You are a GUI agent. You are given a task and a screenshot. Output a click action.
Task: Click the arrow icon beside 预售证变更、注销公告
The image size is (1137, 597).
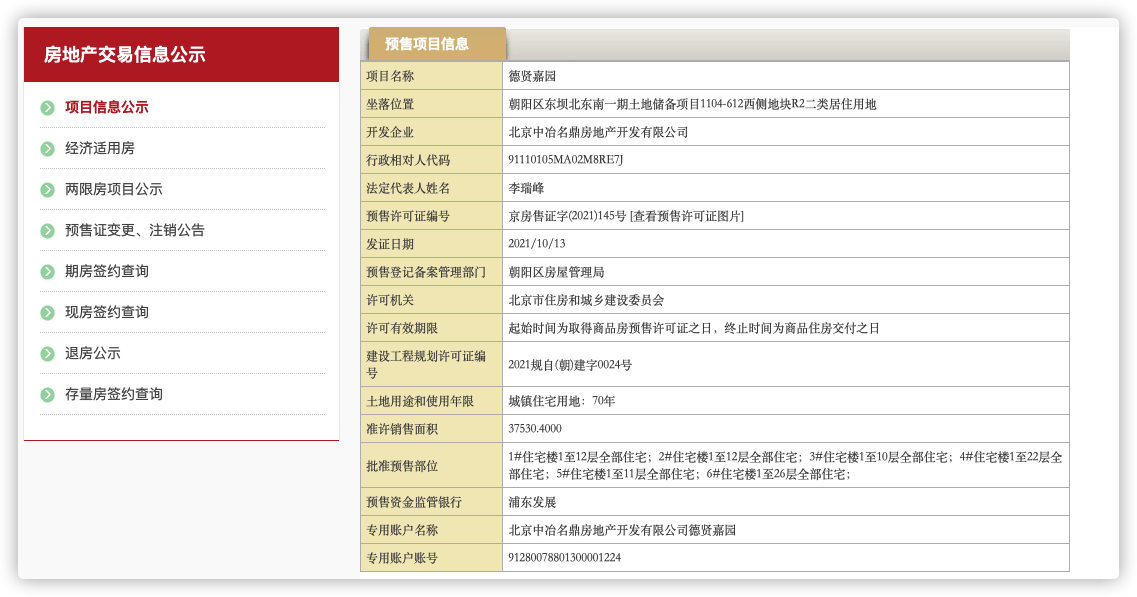coord(47,231)
